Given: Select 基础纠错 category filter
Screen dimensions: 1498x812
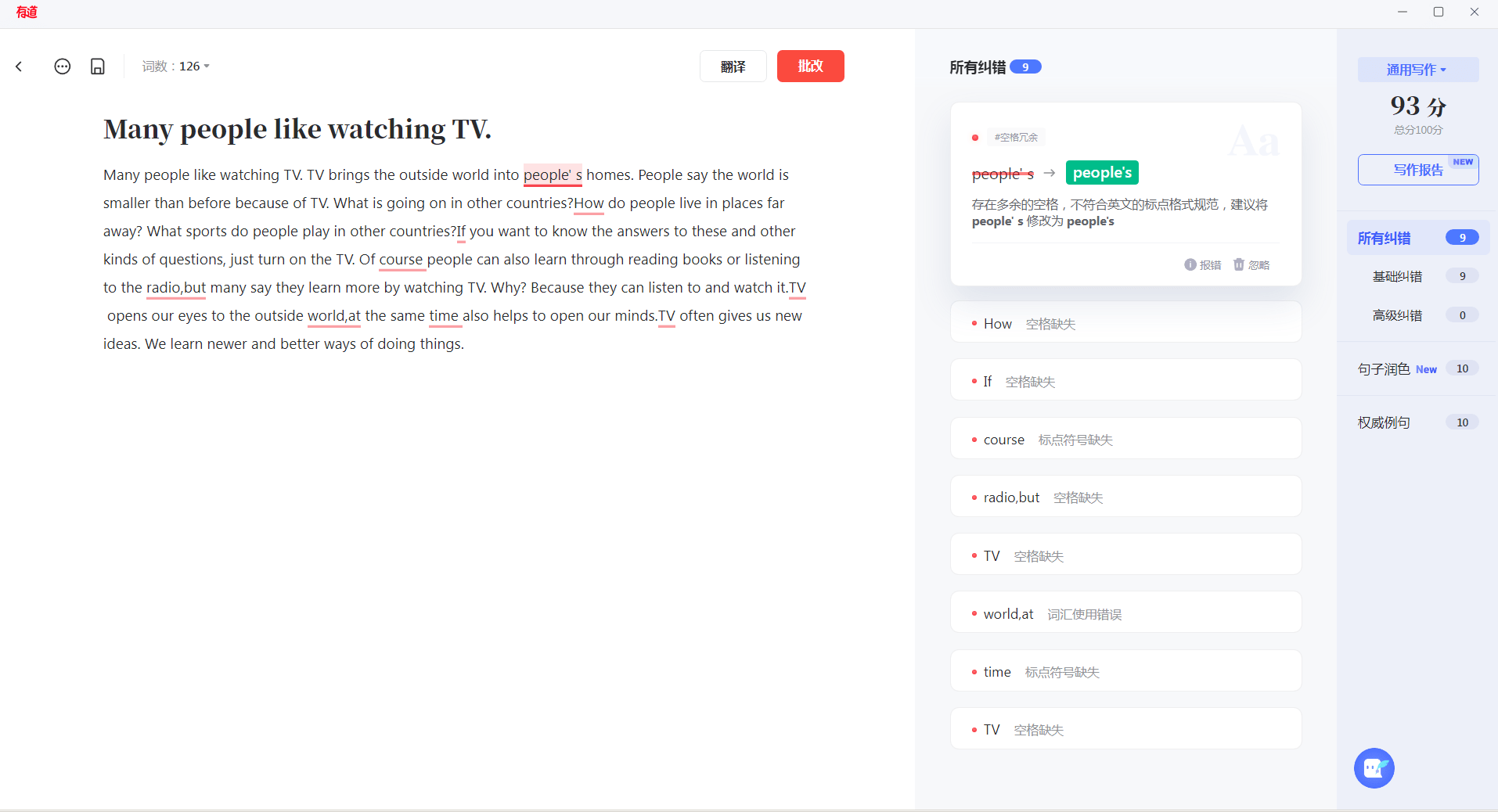Looking at the screenshot, I should click(x=1398, y=276).
